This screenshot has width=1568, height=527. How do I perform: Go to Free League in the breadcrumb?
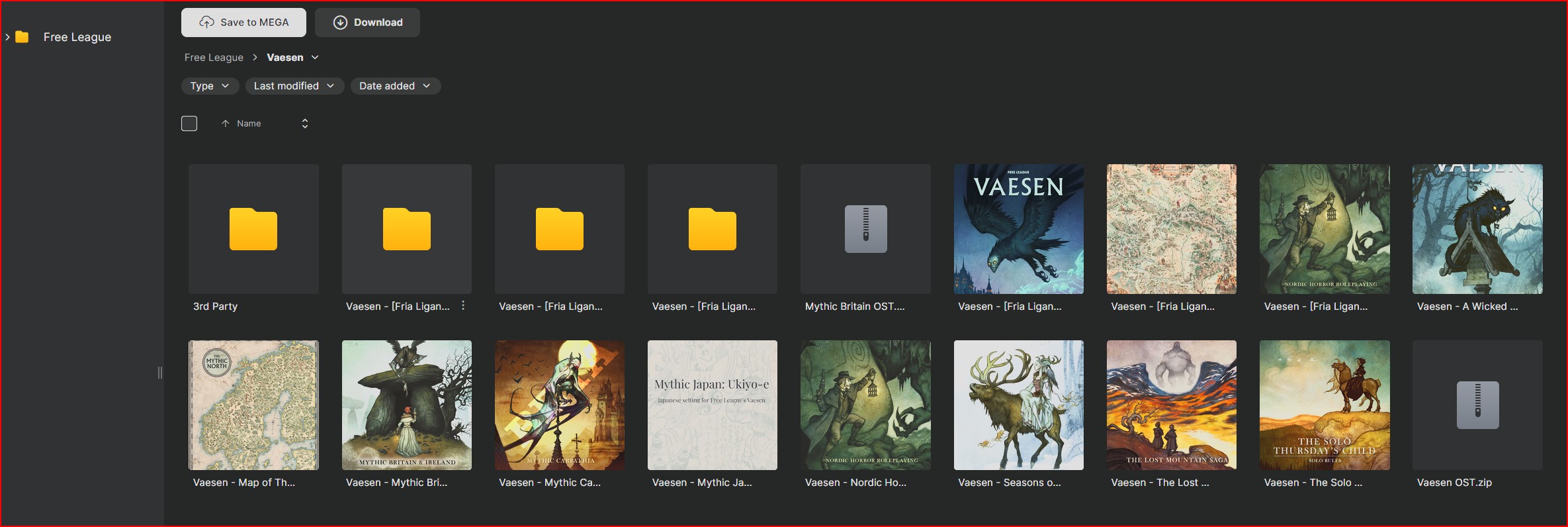tap(214, 58)
